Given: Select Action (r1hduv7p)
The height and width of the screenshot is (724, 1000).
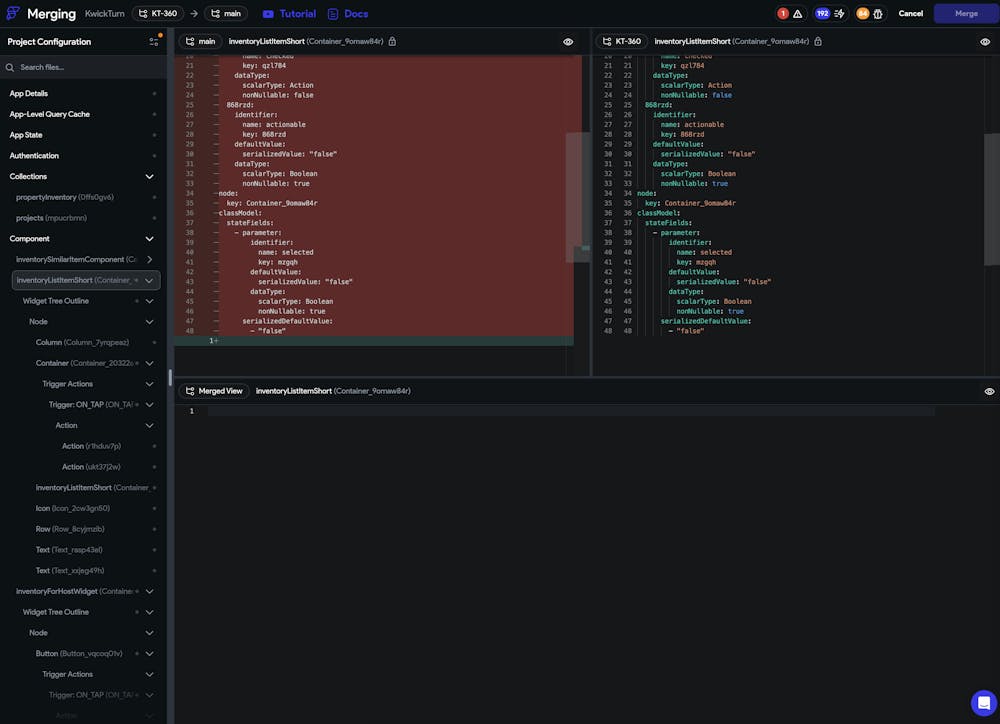Looking at the screenshot, I should (91, 446).
